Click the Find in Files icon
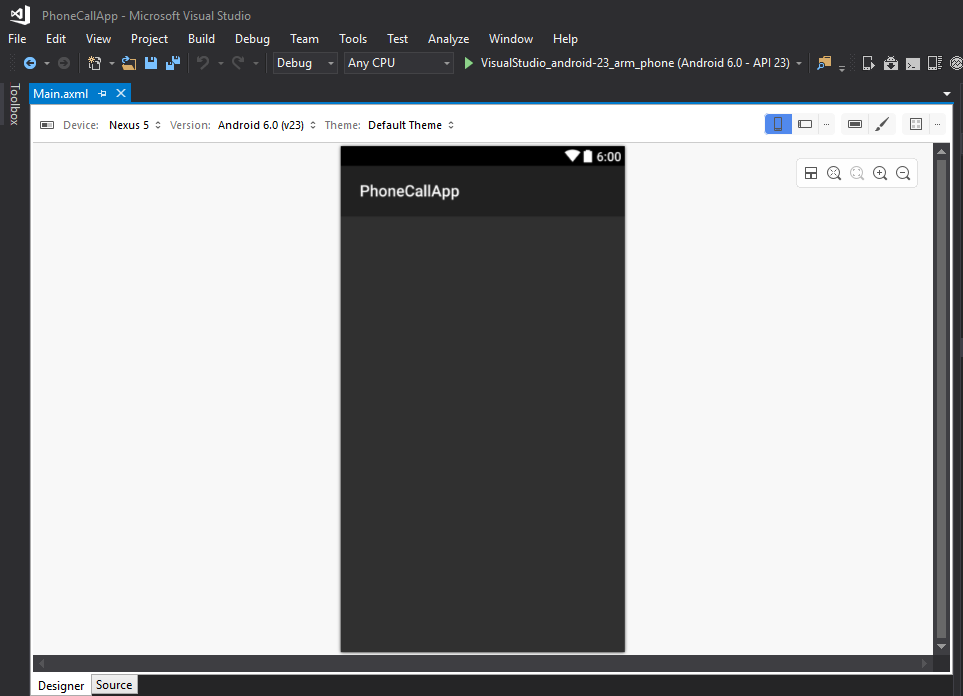 pyautogui.click(x=824, y=63)
